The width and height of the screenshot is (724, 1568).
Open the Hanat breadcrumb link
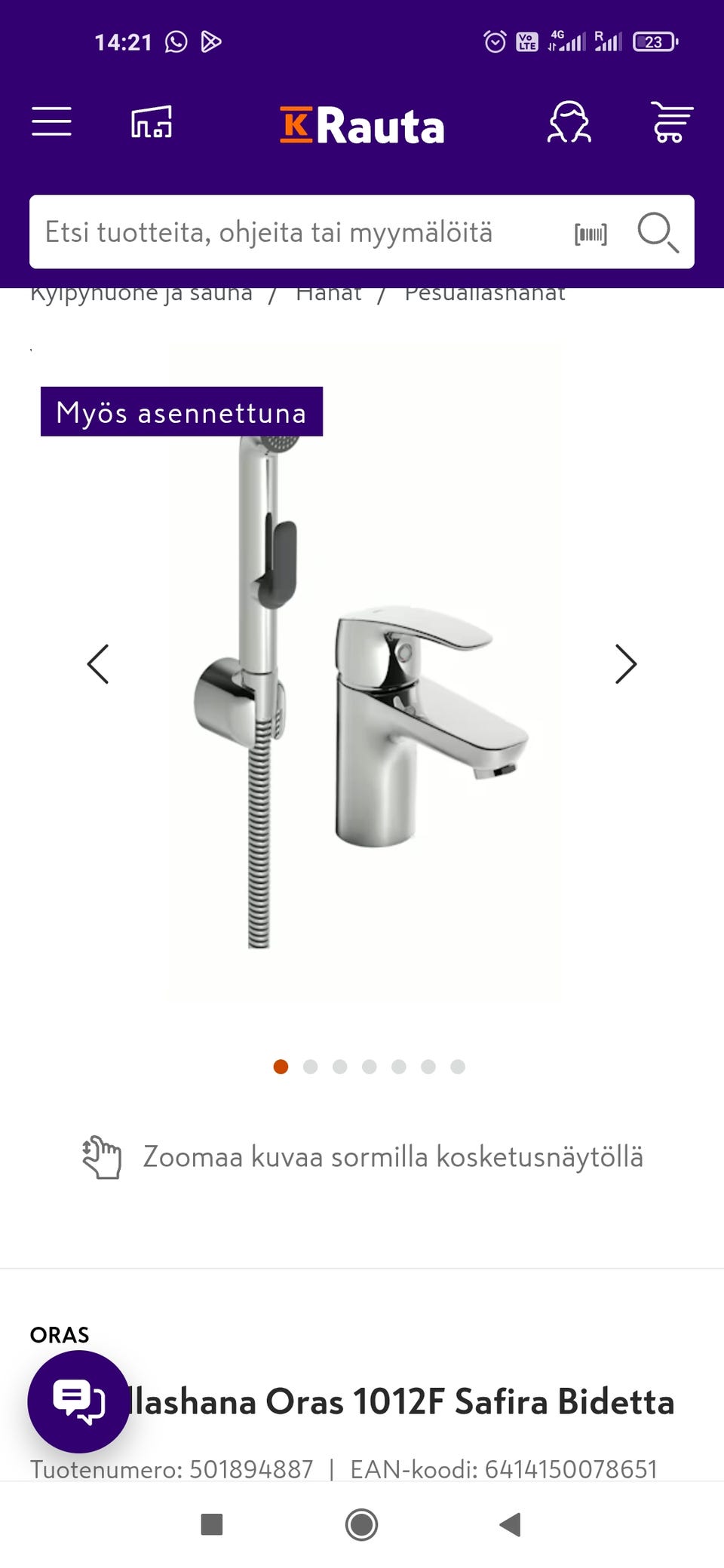(329, 294)
